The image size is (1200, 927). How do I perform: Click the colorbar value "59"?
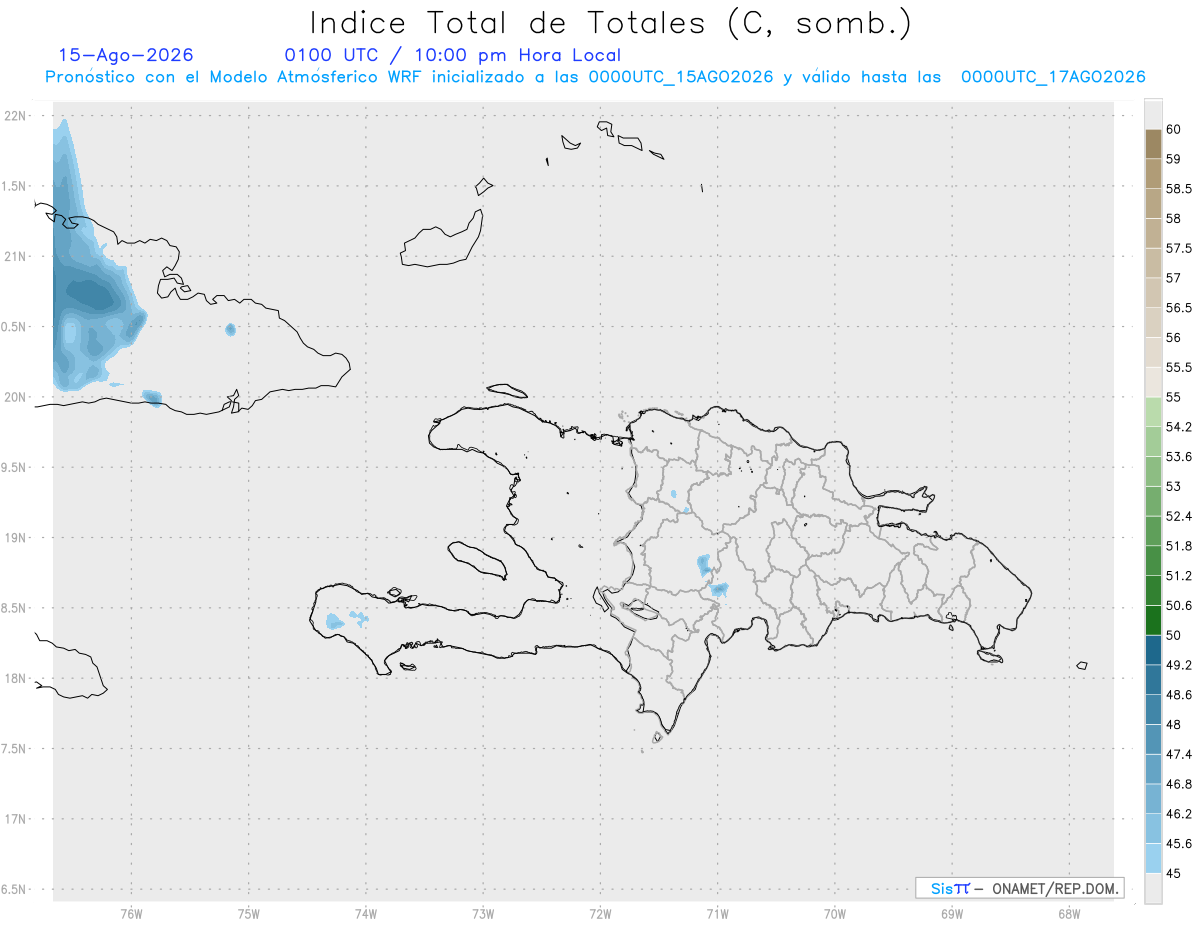(1173, 159)
